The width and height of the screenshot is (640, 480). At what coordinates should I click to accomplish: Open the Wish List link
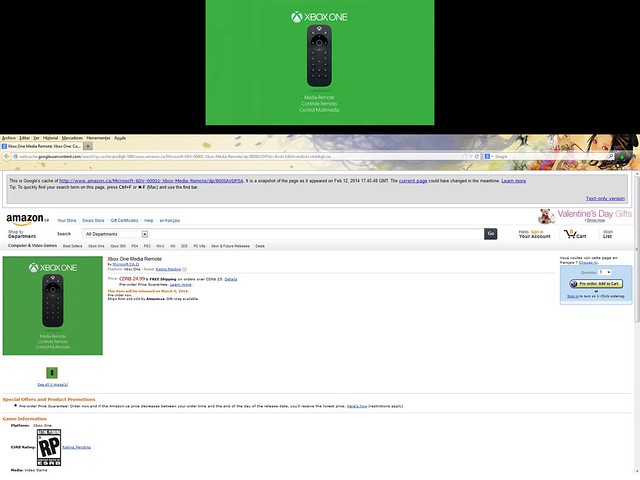tap(609, 234)
